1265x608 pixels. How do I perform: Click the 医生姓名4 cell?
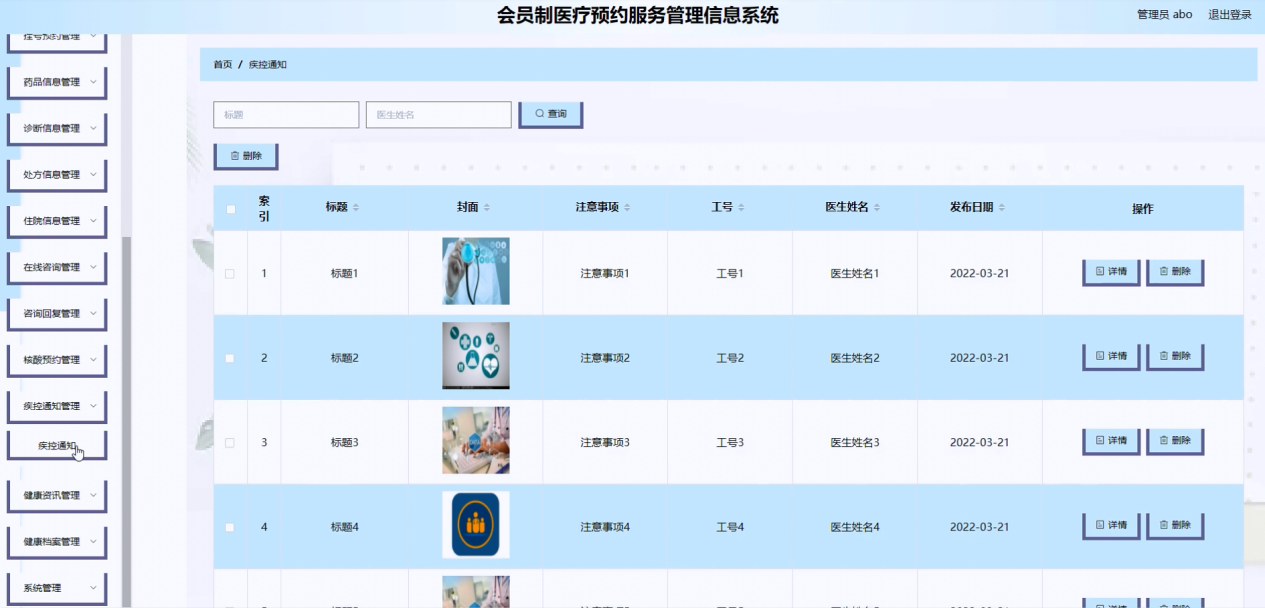pos(855,527)
